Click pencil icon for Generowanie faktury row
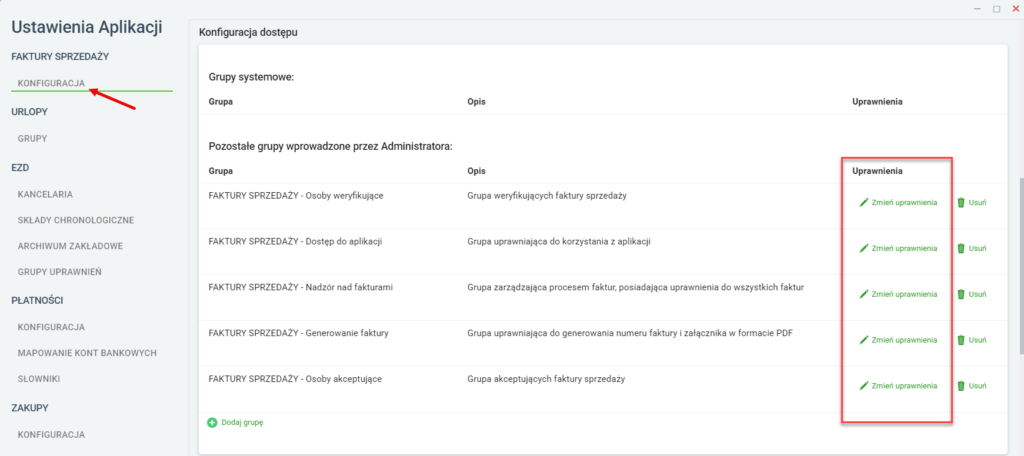The image size is (1024, 456). coord(864,340)
